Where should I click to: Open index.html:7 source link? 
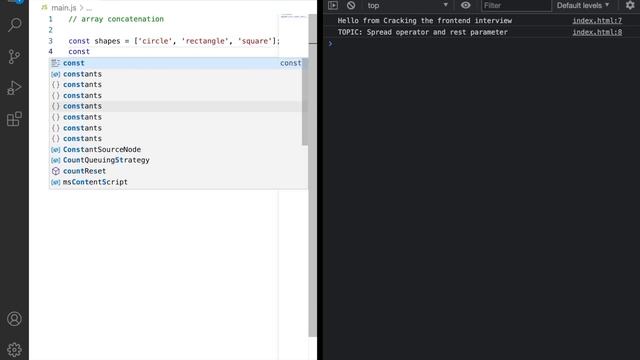pos(597,20)
